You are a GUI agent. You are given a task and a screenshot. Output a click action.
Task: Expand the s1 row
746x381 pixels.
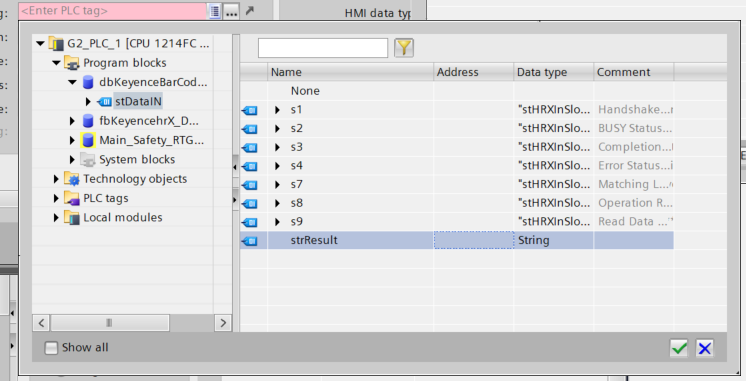tap(277, 110)
